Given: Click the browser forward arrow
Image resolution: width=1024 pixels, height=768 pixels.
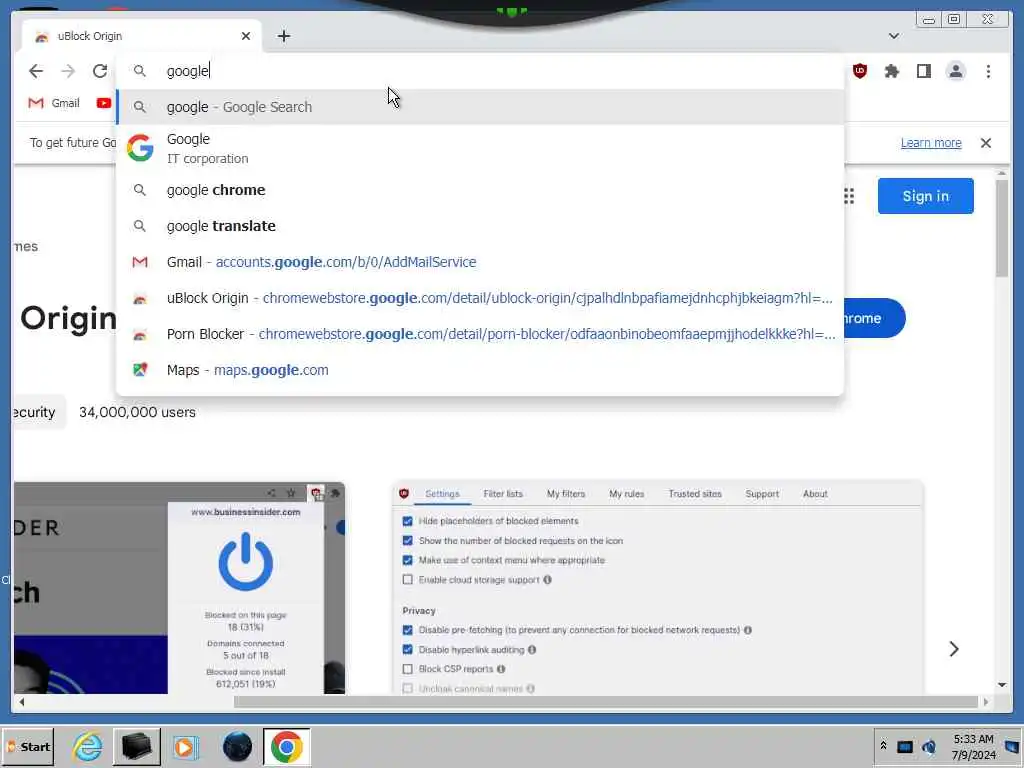Looking at the screenshot, I should 68,71.
